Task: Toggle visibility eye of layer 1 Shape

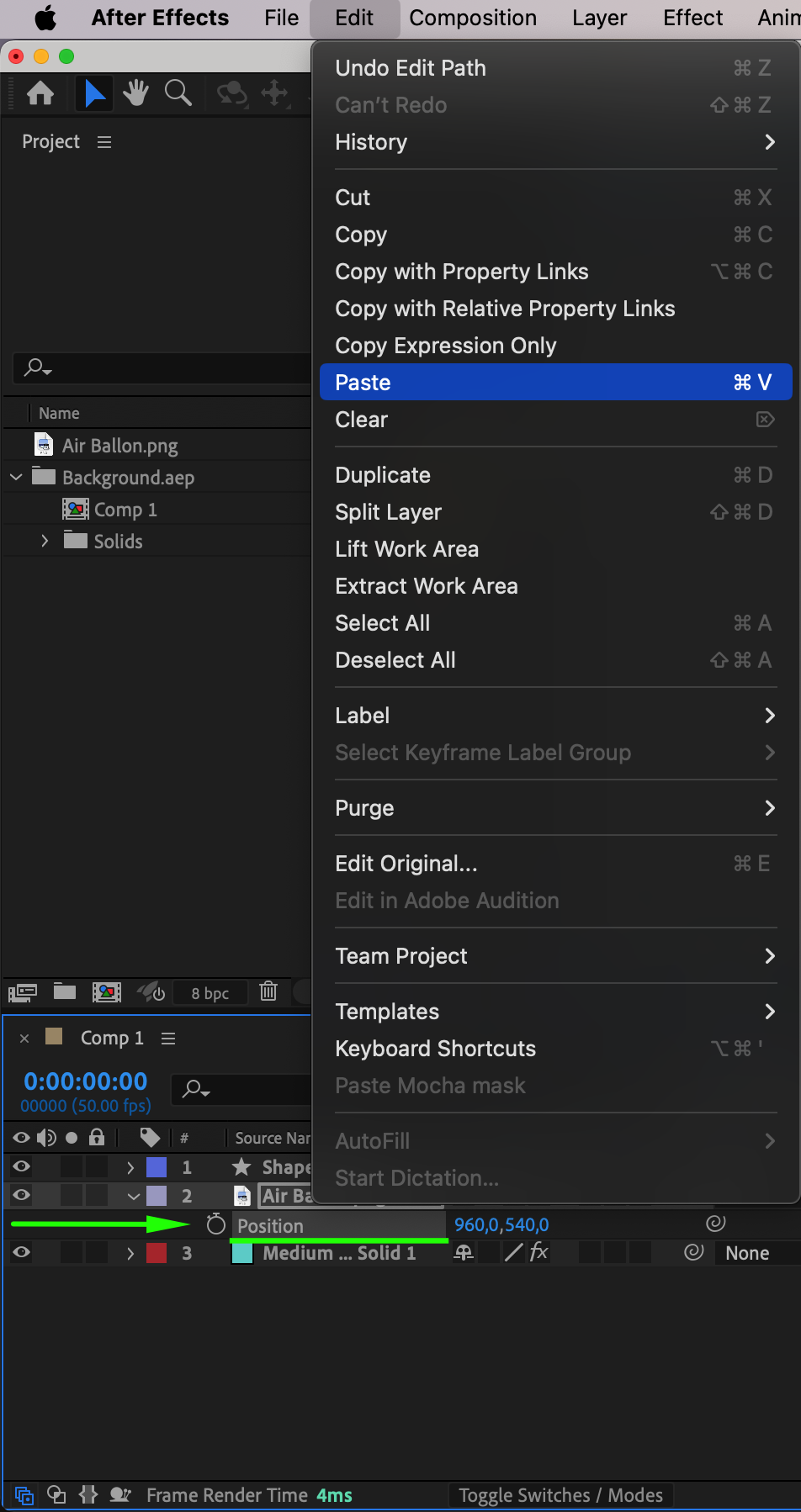Action: click(21, 1166)
